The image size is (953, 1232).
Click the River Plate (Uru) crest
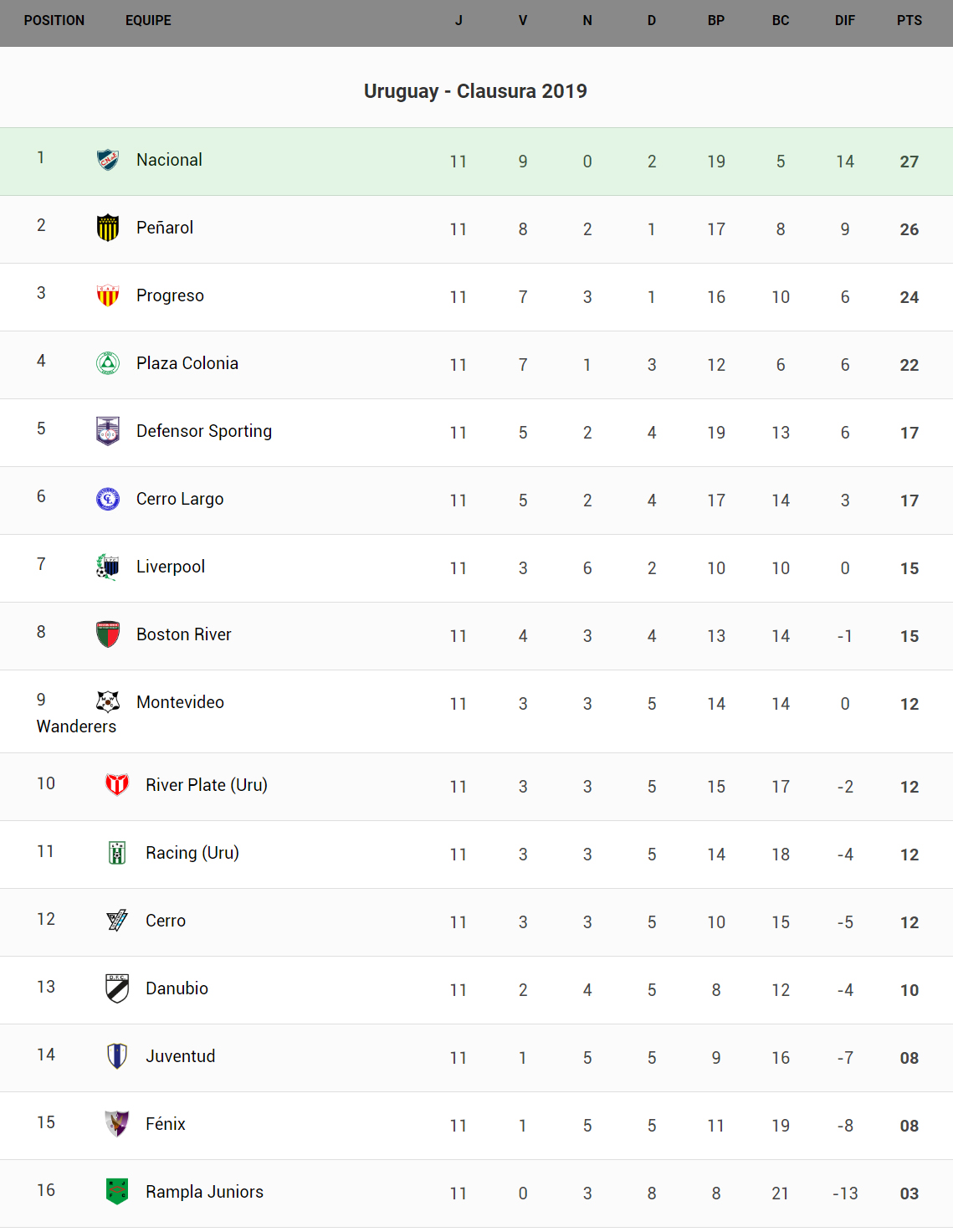pos(117,785)
